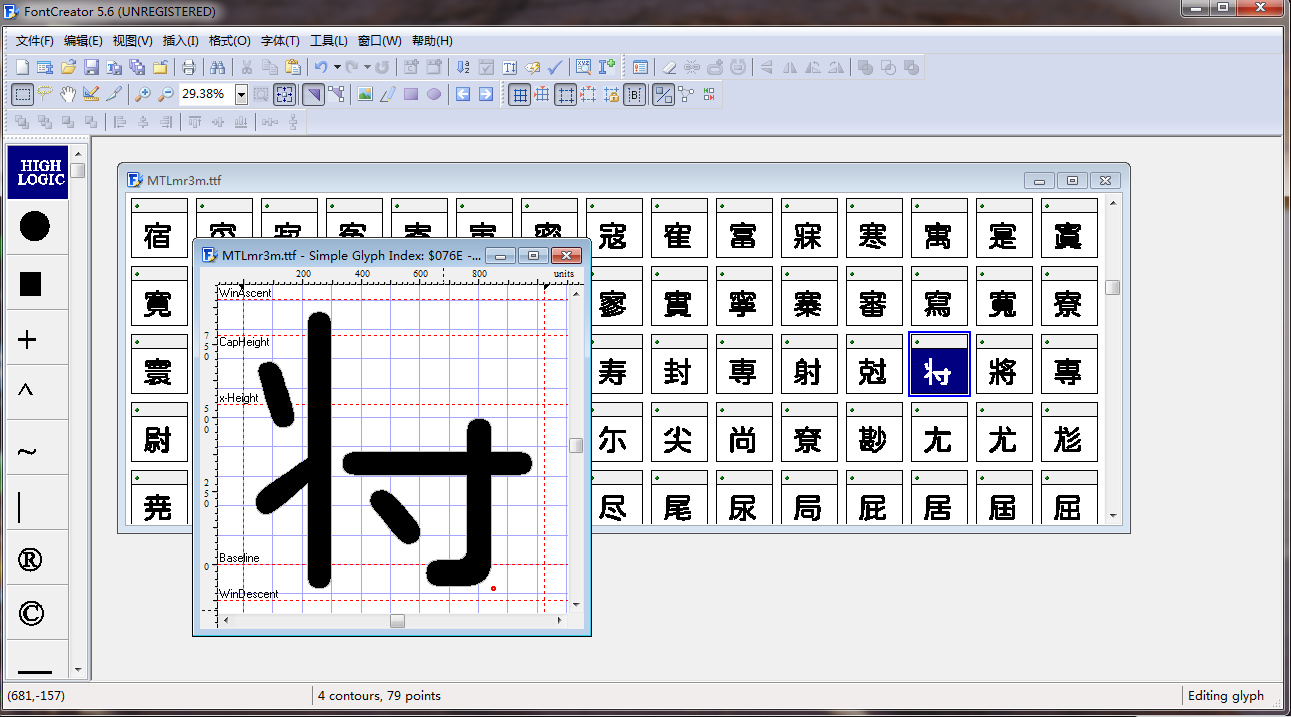Select the lasso selection tool
The height and width of the screenshot is (717, 1291).
point(45,94)
